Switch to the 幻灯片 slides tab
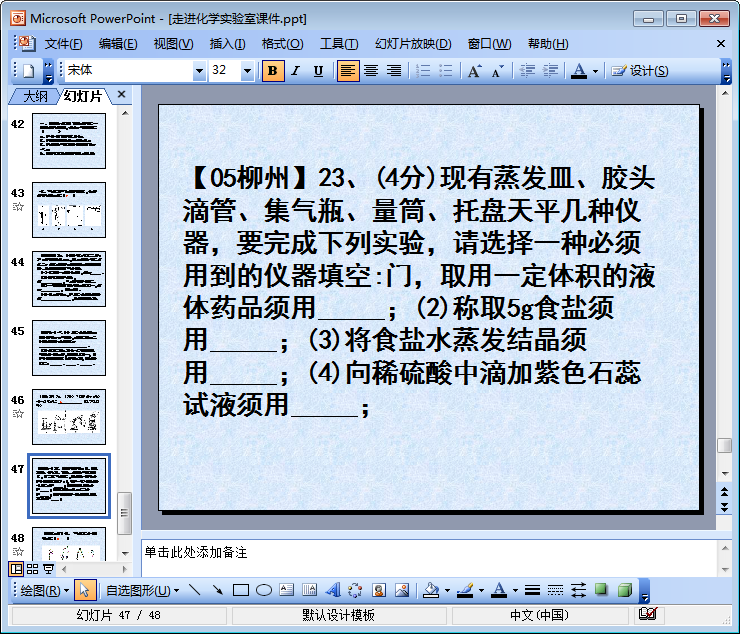740x634 pixels. click(84, 96)
